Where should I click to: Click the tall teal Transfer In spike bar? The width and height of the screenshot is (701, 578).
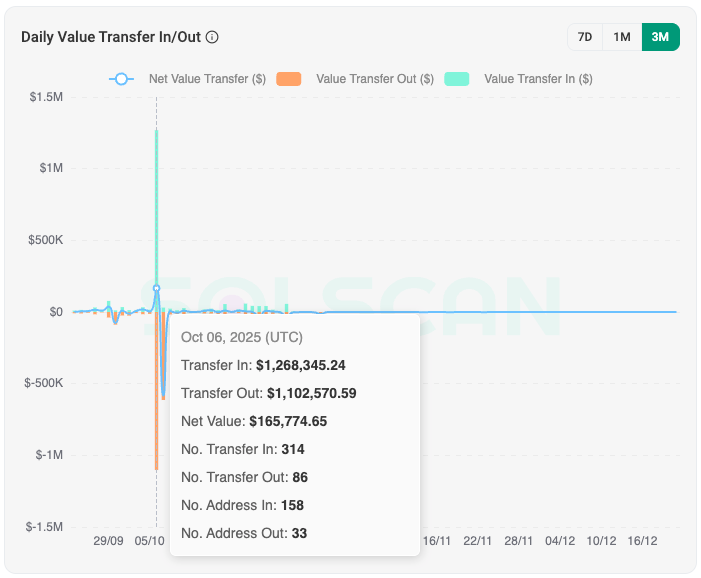[156, 200]
